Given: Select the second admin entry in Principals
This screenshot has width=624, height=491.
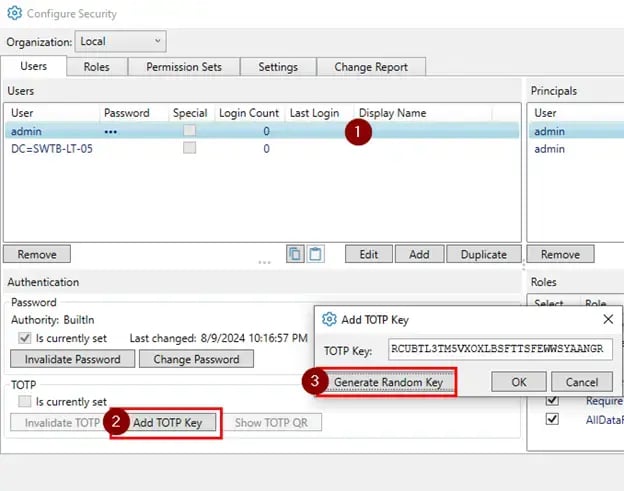Looking at the screenshot, I should point(576,148).
